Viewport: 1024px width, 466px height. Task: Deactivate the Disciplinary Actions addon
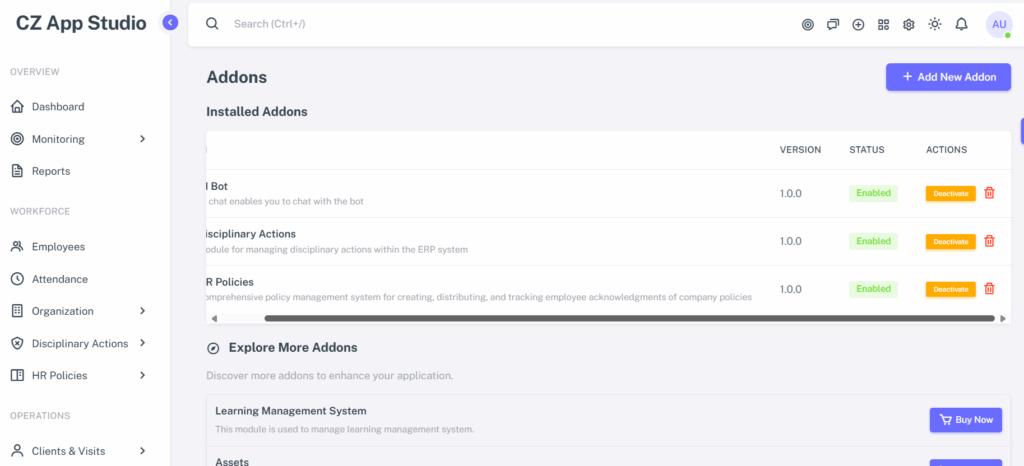pyautogui.click(x=950, y=241)
